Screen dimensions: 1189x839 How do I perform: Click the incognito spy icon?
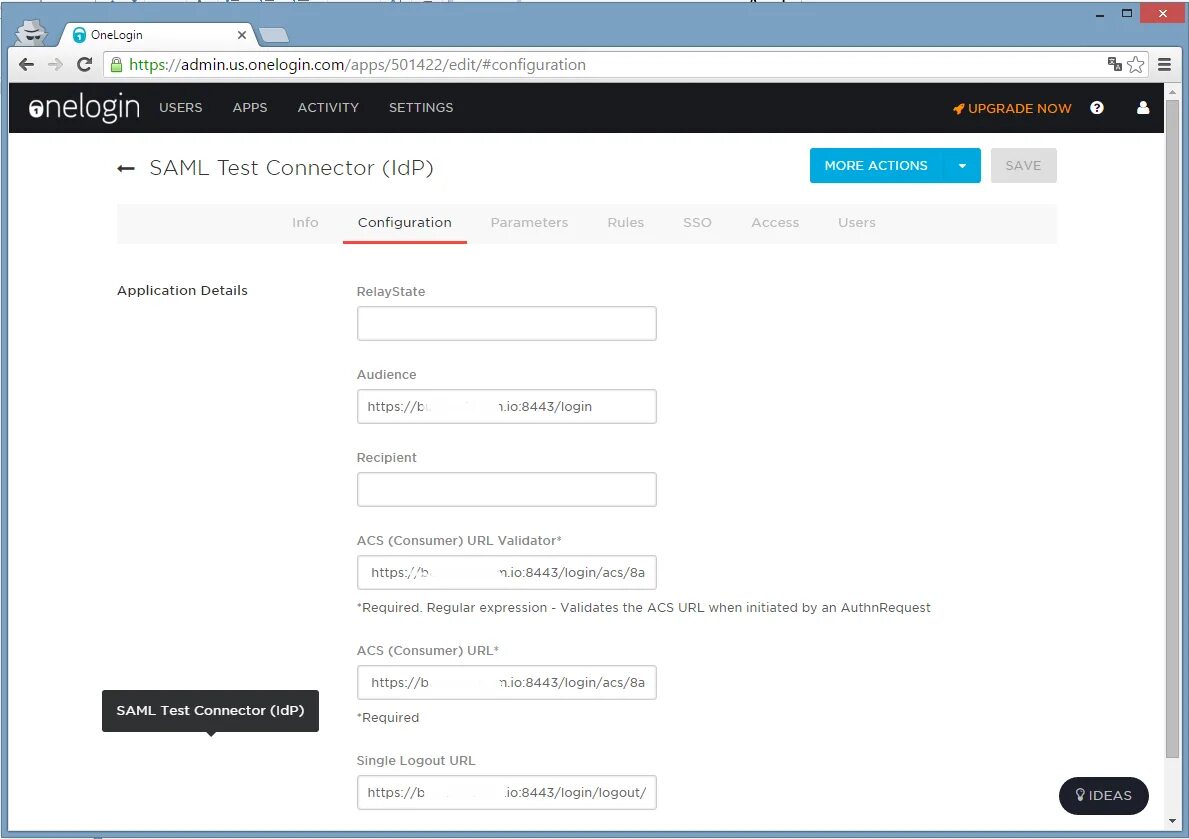click(x=31, y=33)
